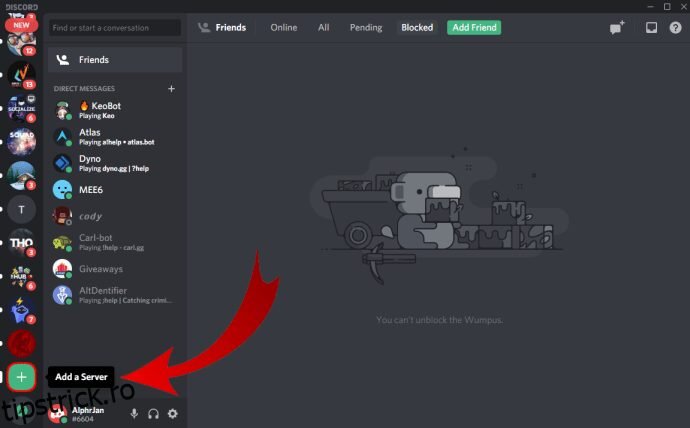Open MEE6 direct message
This screenshot has height=428, width=690.
pyautogui.click(x=115, y=190)
